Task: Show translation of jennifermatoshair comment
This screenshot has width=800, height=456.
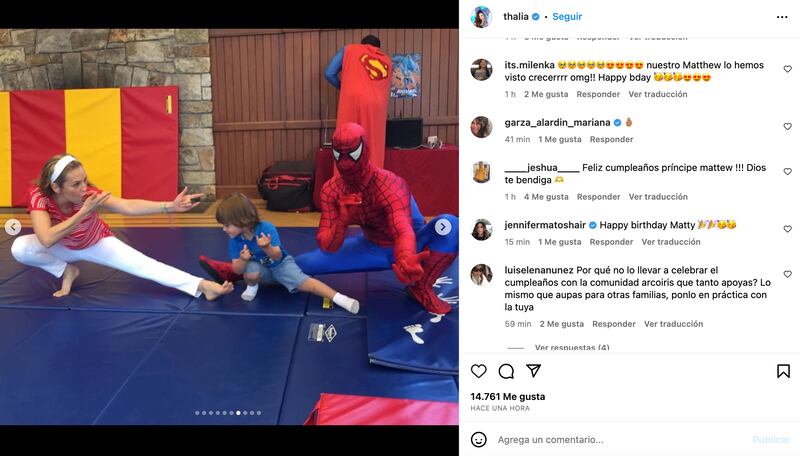Action: click(x=671, y=242)
